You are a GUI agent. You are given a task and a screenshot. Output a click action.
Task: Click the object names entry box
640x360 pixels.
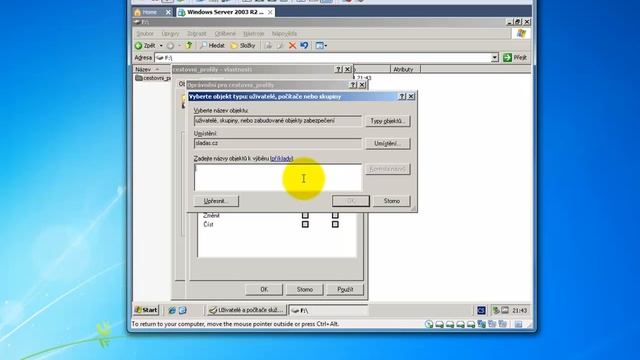point(278,178)
